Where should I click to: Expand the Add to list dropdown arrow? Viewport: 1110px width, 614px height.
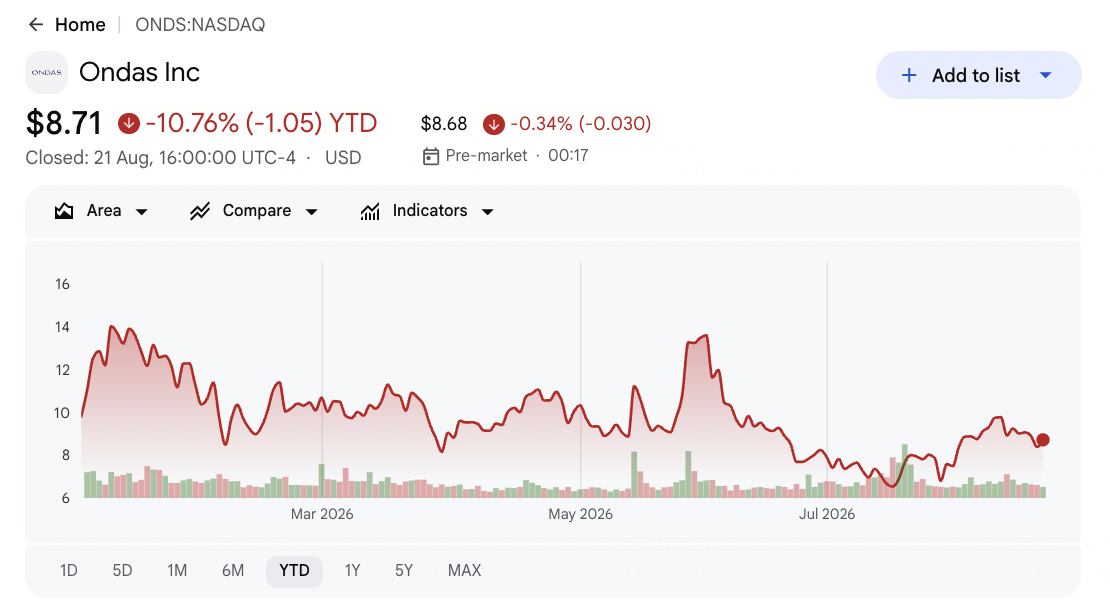pos(1046,75)
